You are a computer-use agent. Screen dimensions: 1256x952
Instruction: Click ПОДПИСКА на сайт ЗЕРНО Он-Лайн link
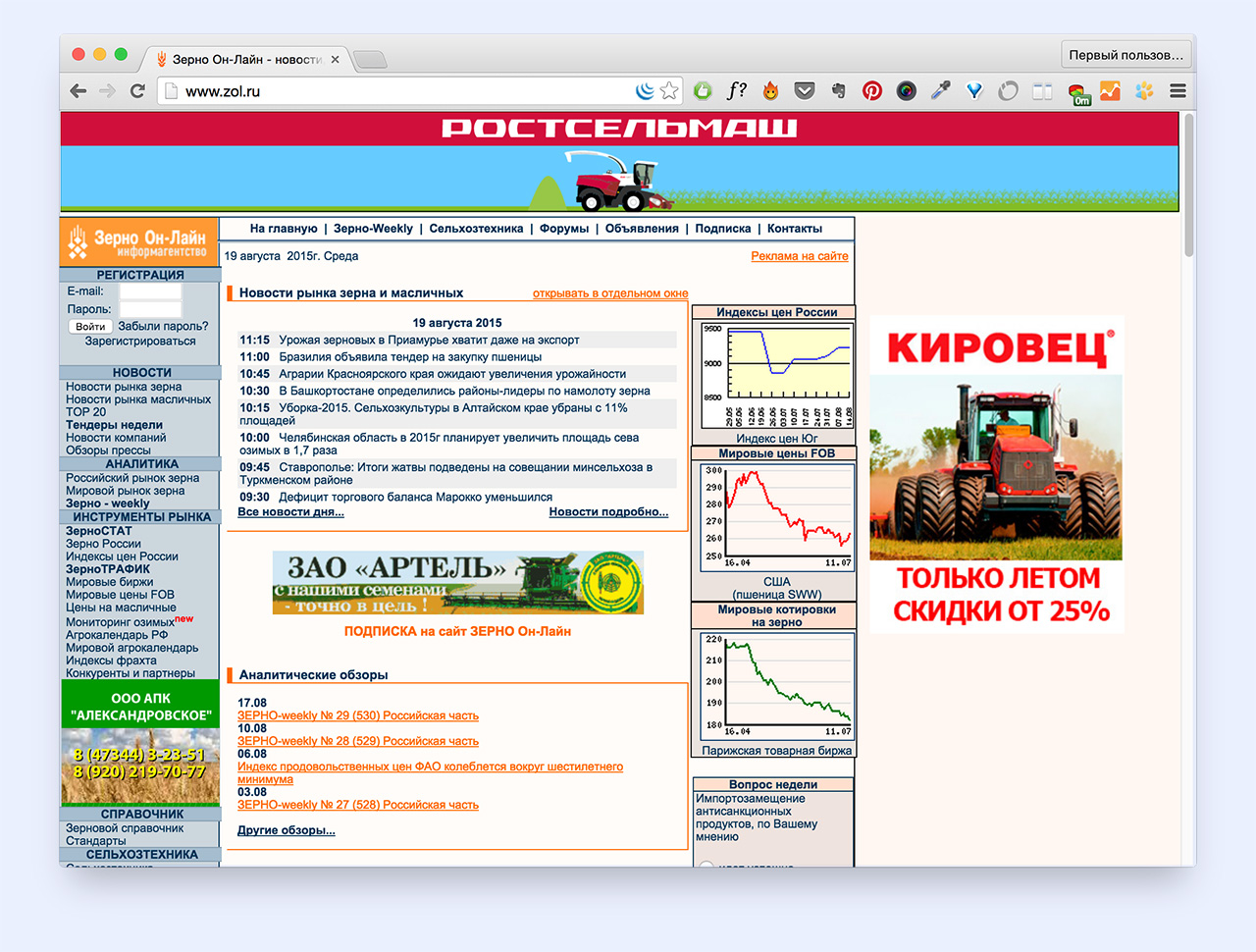[x=457, y=631]
